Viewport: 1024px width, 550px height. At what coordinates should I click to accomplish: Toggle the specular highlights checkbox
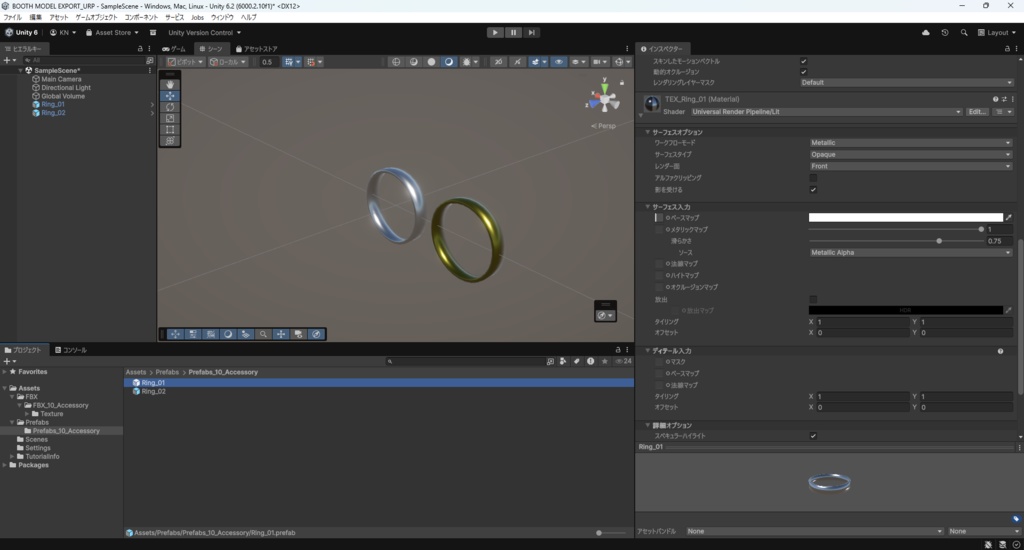point(813,436)
